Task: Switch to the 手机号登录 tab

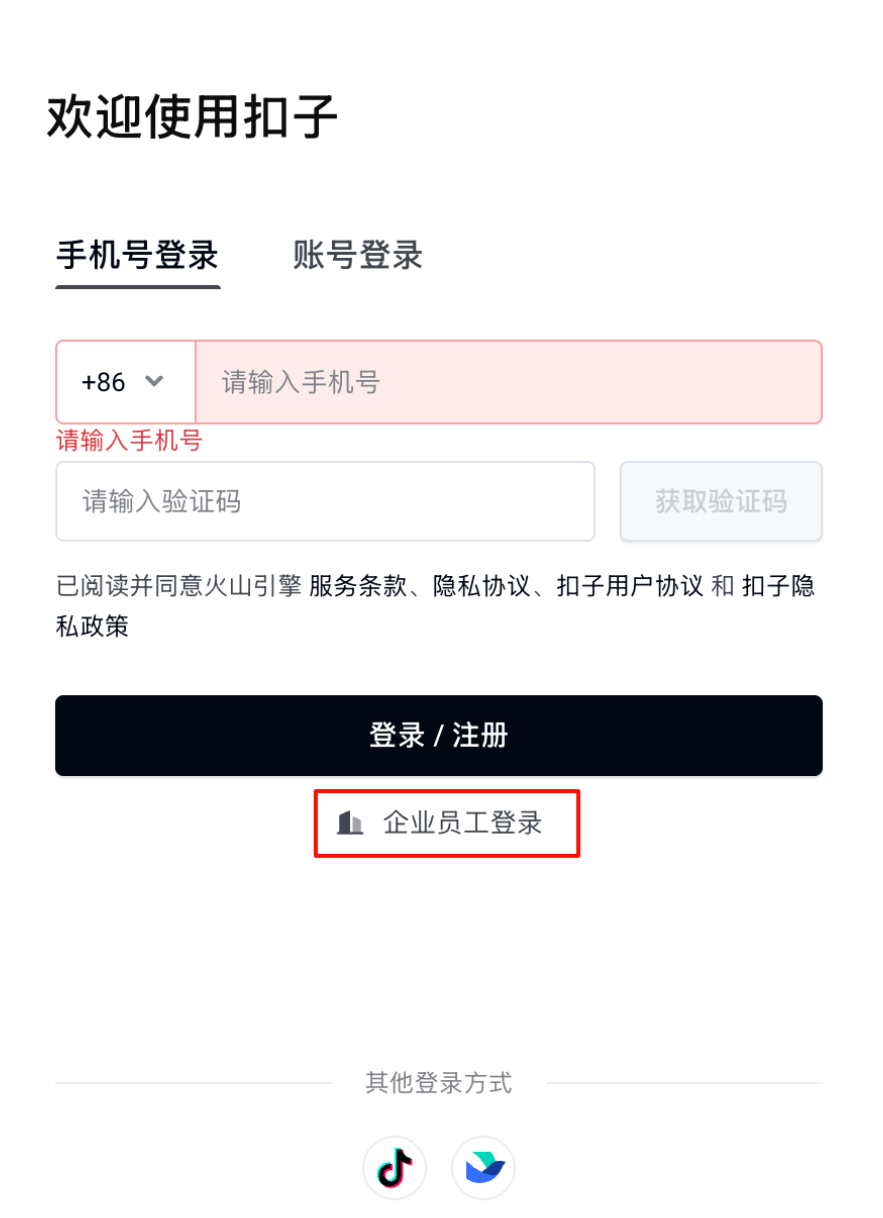Action: click(137, 255)
